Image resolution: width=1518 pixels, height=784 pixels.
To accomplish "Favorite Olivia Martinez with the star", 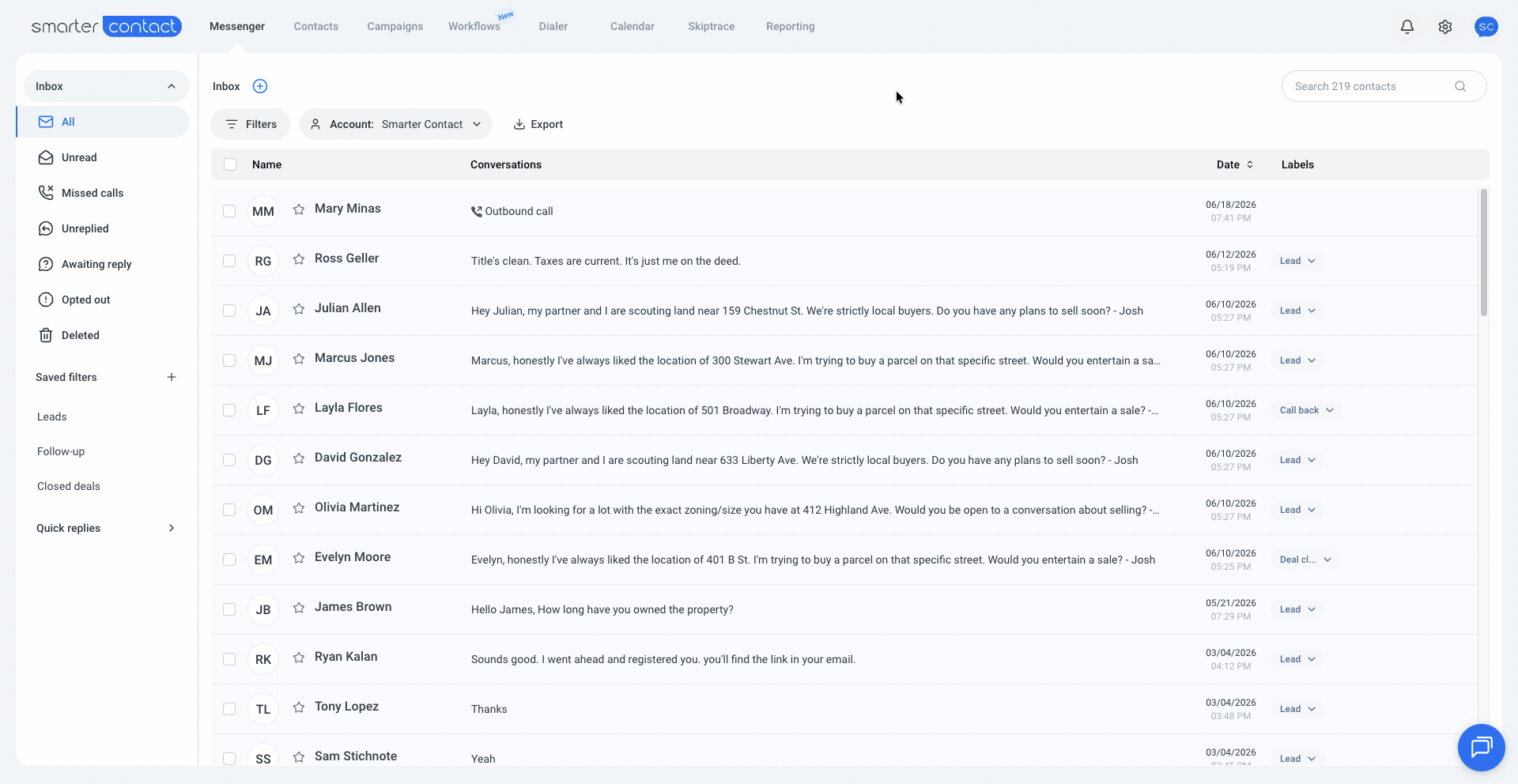I will coord(299,508).
